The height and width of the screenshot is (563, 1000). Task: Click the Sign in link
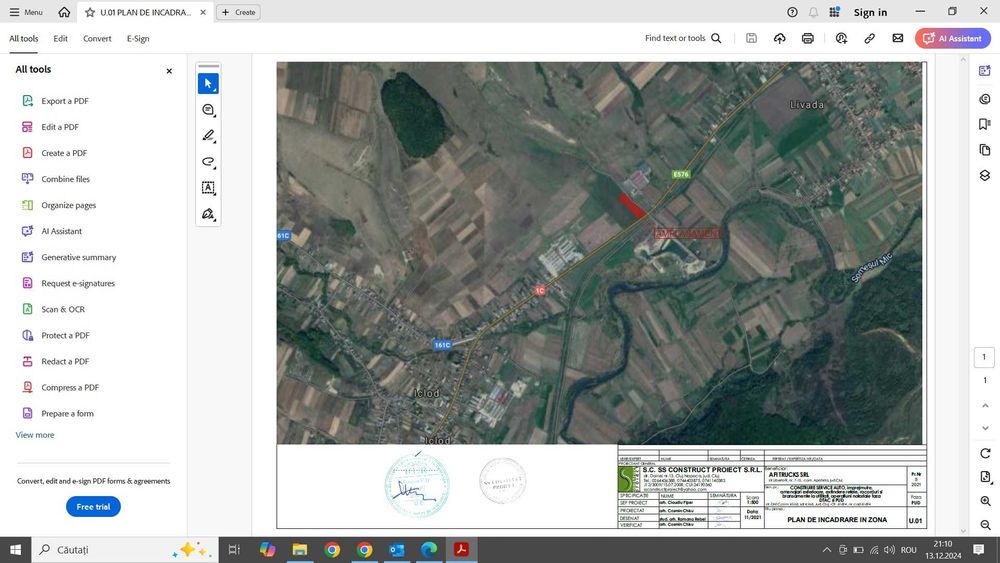pos(870,12)
